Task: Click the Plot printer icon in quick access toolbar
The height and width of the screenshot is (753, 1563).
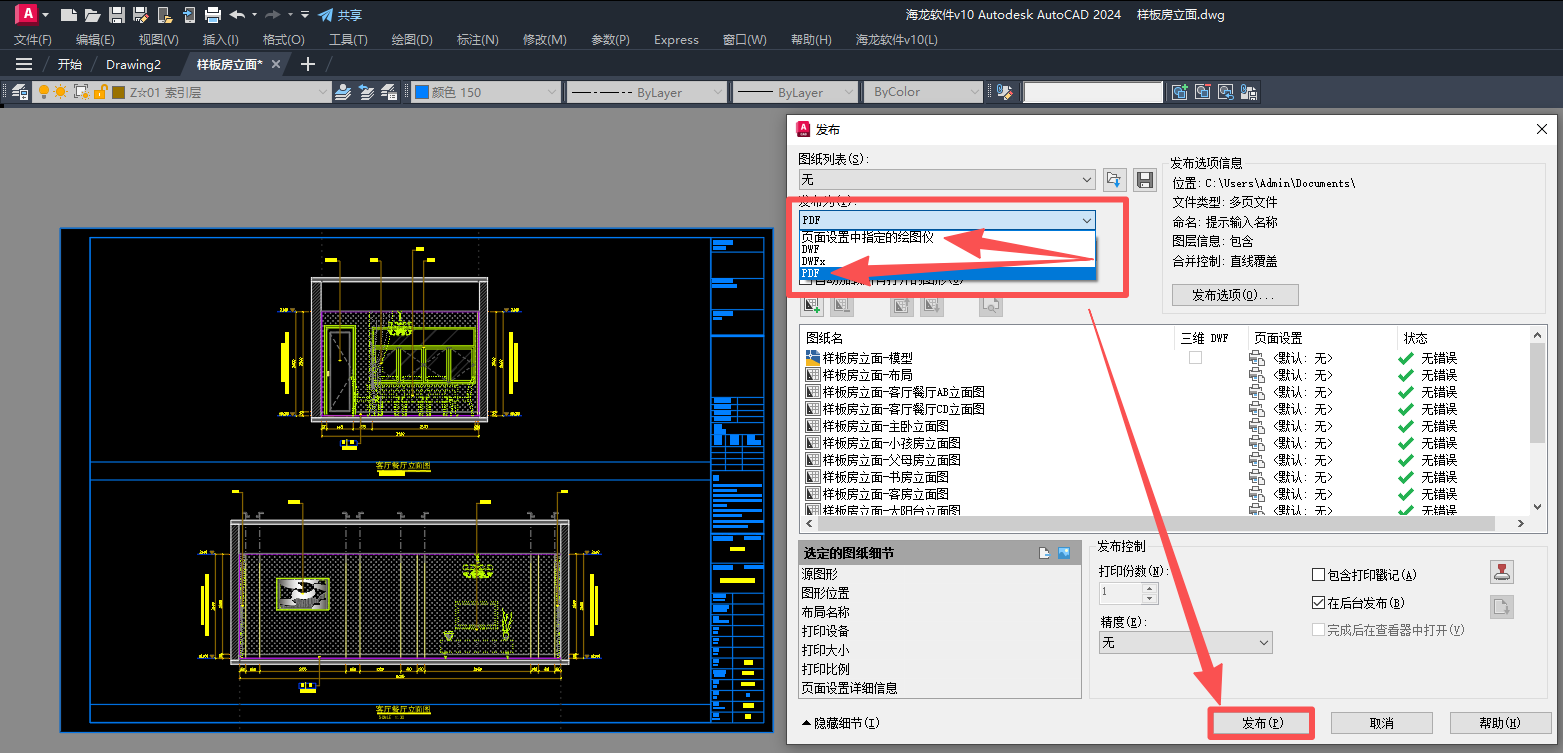Action: pyautogui.click(x=212, y=14)
